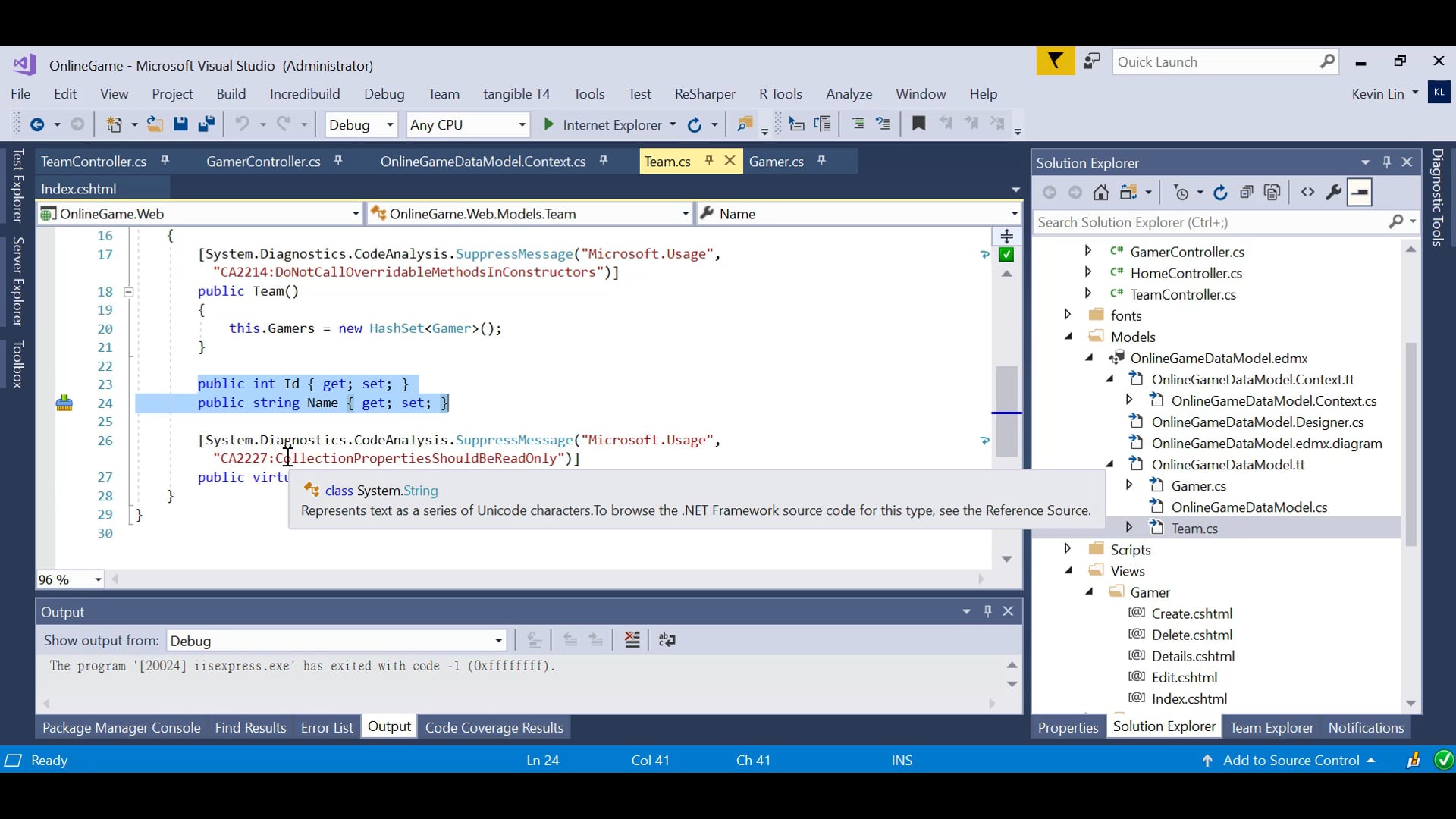Toggle a bookmark on current line

[x=919, y=124]
